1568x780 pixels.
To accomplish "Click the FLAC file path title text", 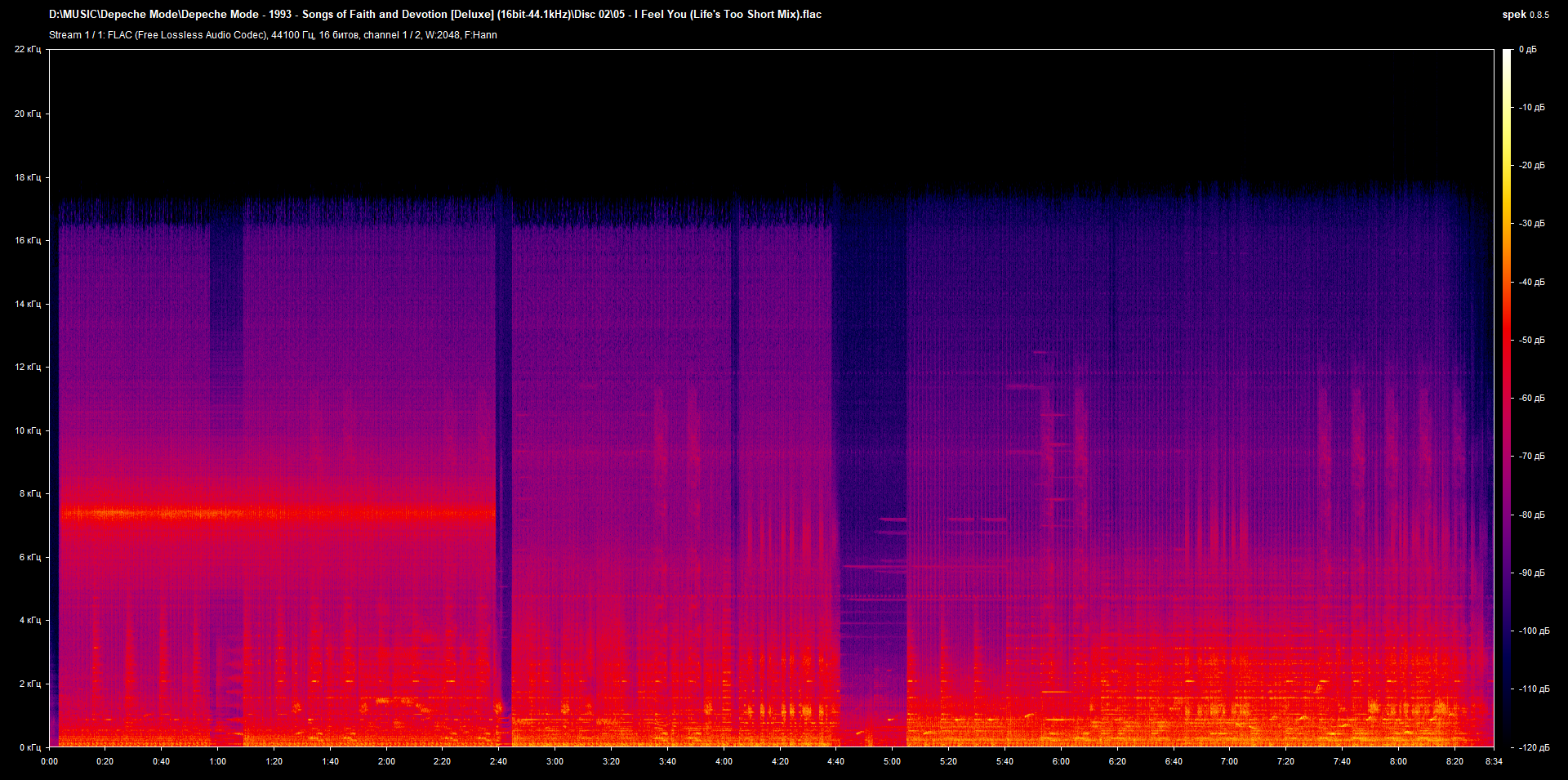I will 434,15.
